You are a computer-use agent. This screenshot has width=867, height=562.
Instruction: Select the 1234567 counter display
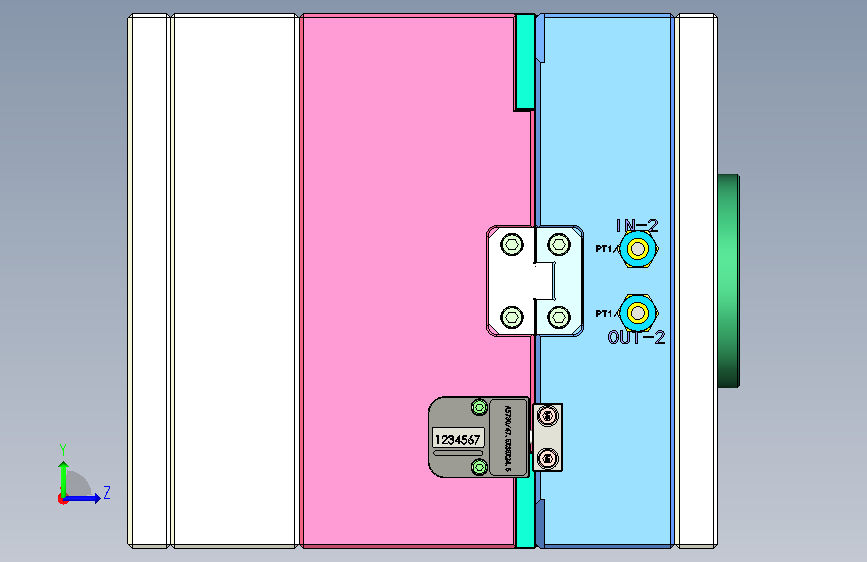pyautogui.click(x=458, y=439)
